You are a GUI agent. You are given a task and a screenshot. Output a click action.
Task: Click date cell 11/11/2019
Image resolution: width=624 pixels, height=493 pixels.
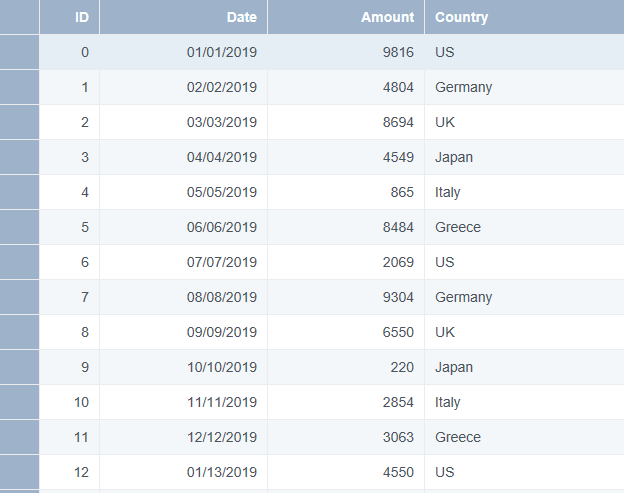pyautogui.click(x=183, y=402)
